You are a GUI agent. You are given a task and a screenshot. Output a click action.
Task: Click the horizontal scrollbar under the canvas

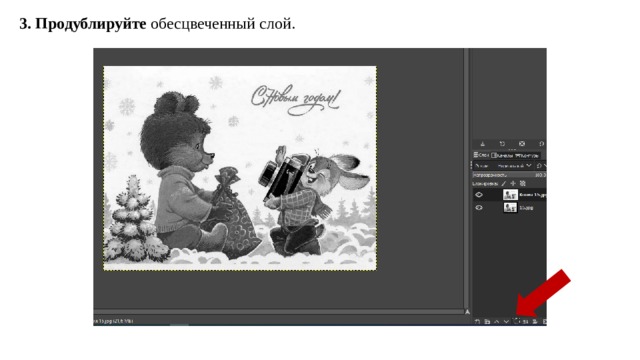pos(278,312)
